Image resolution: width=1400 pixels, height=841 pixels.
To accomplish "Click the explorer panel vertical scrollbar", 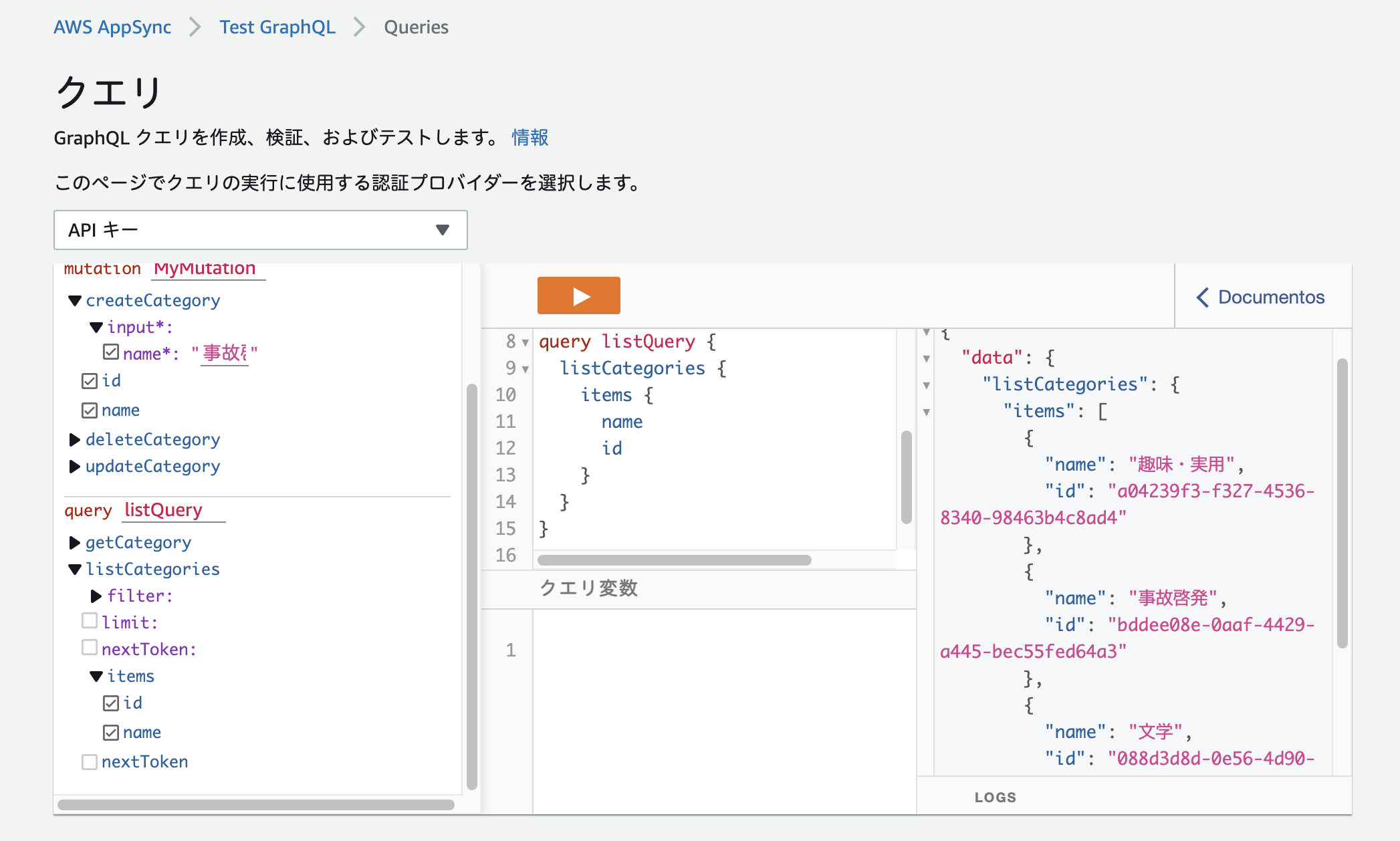I will click(x=471, y=587).
